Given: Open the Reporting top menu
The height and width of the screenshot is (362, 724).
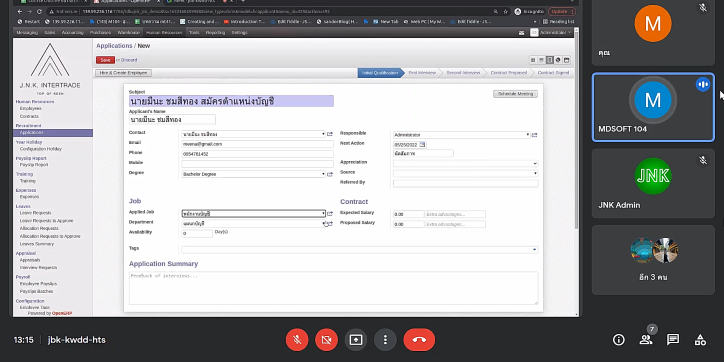Looking at the screenshot, I should click(x=215, y=33).
